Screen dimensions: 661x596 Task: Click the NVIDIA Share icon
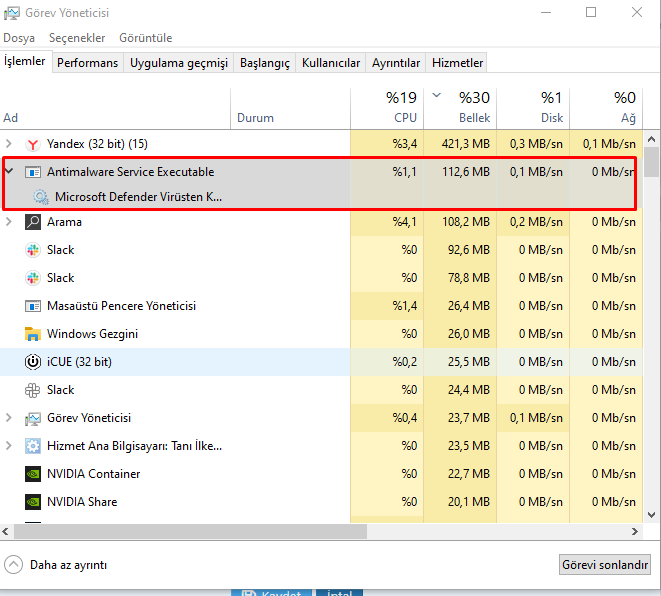33,502
